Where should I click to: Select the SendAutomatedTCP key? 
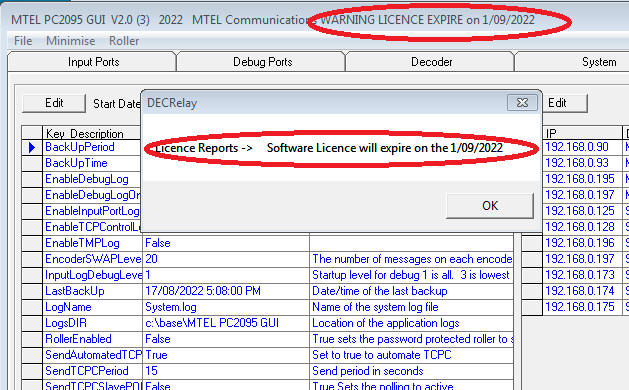(92, 355)
